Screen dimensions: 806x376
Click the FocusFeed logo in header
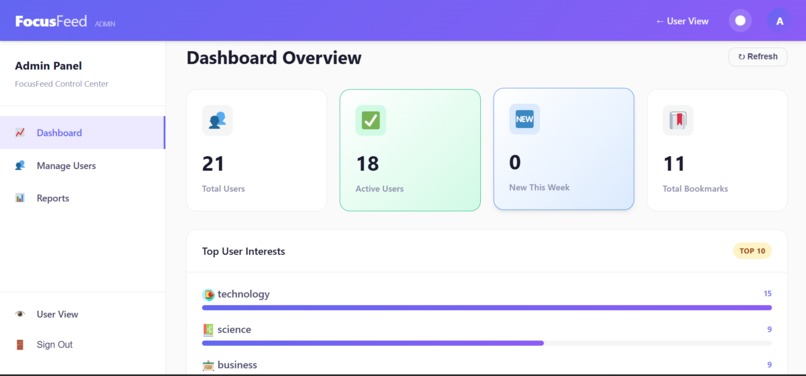(x=51, y=21)
